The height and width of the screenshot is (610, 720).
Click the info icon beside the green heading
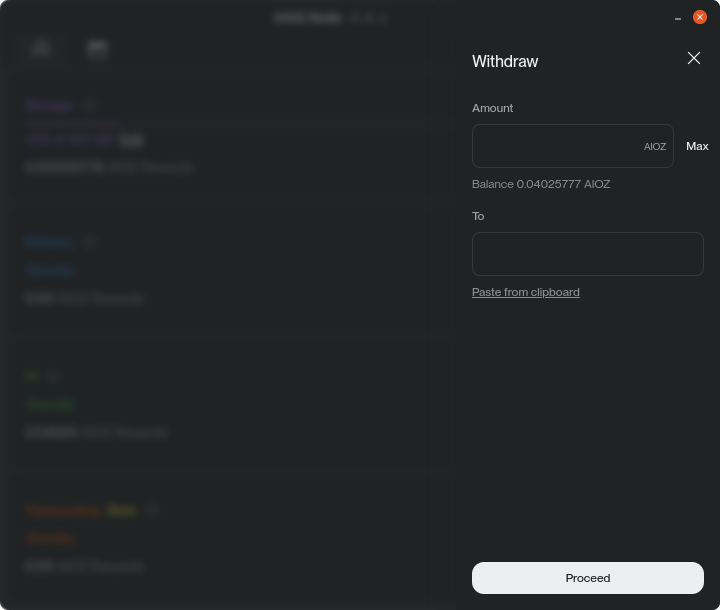coord(54,376)
